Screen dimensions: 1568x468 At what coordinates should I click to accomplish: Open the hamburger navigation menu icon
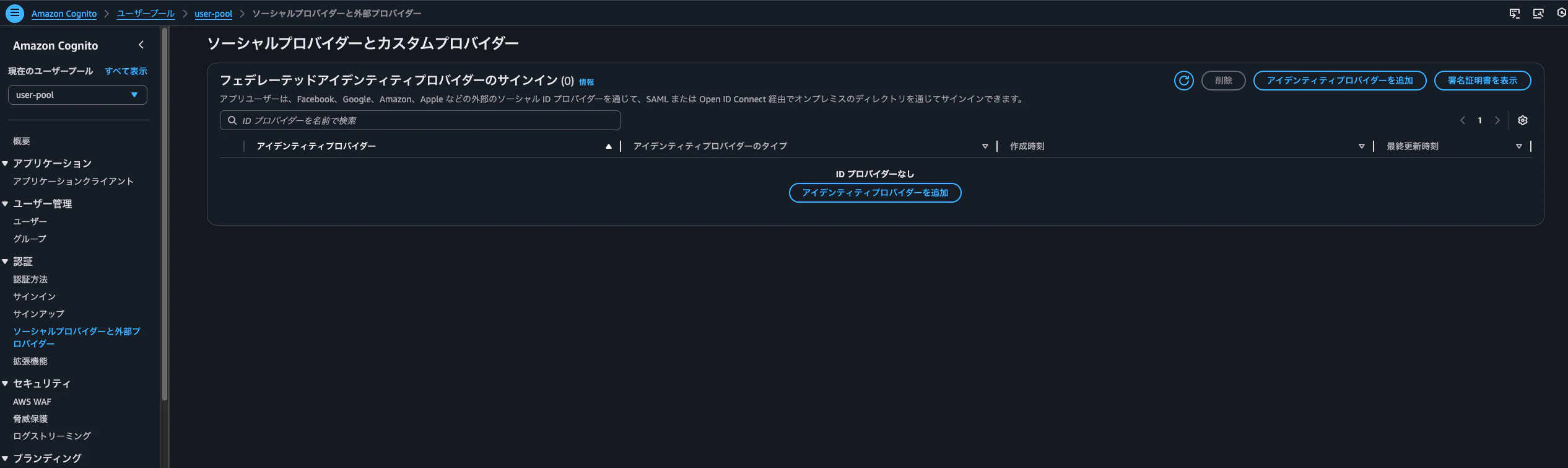click(15, 13)
